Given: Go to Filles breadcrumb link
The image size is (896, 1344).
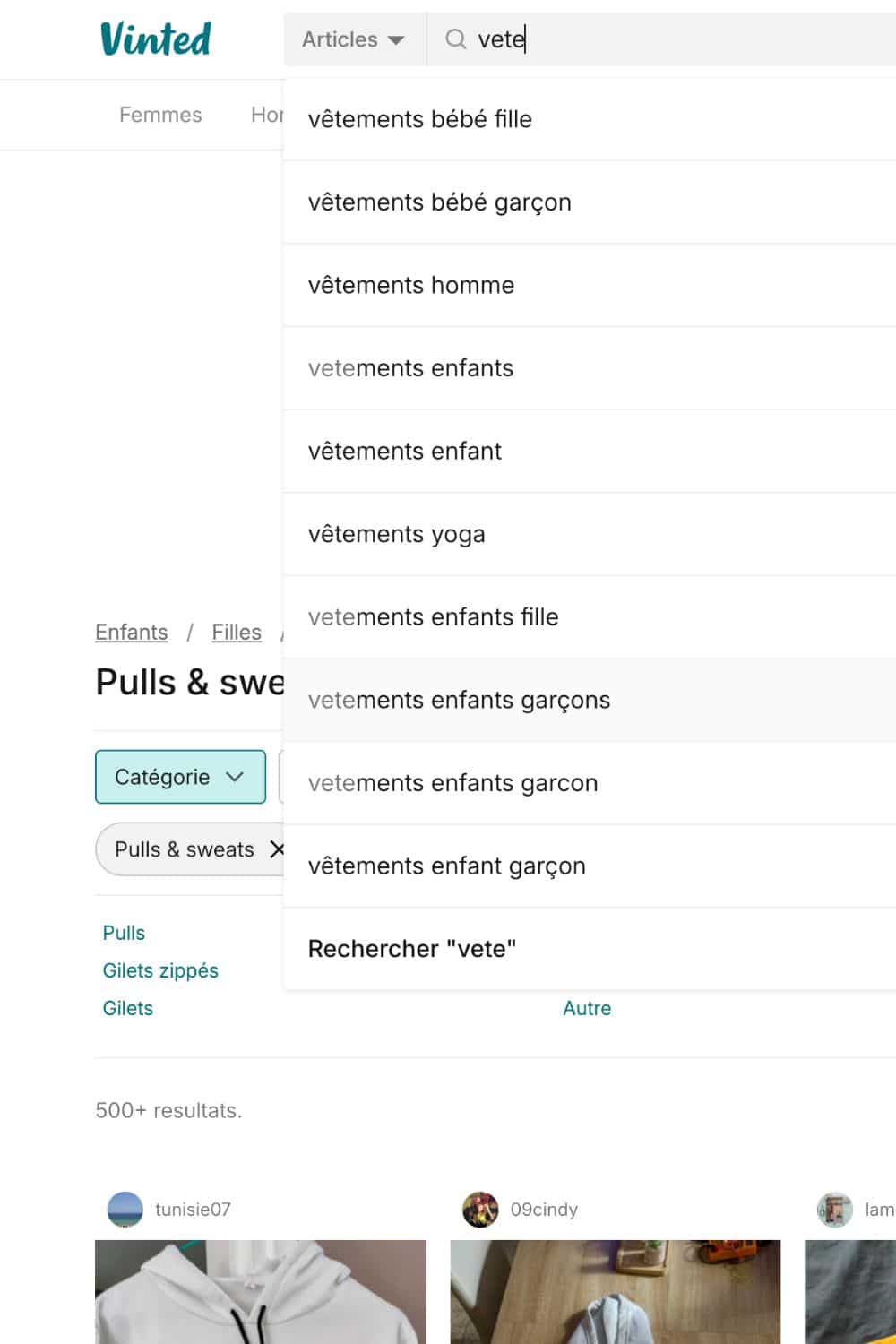Looking at the screenshot, I should pos(237,632).
